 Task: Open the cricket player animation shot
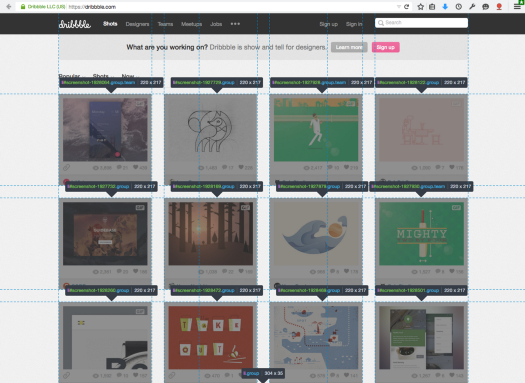coord(316,130)
